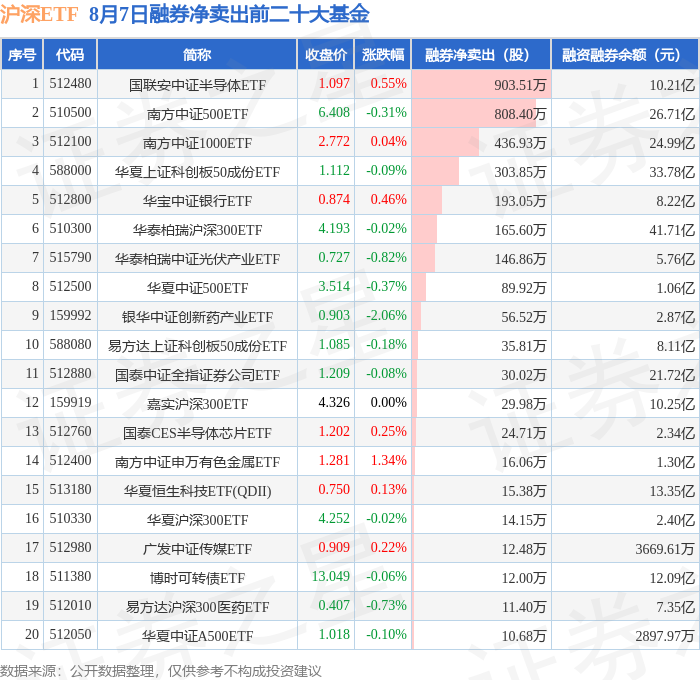
Task: Click fund code 515790
Action: (x=70, y=257)
